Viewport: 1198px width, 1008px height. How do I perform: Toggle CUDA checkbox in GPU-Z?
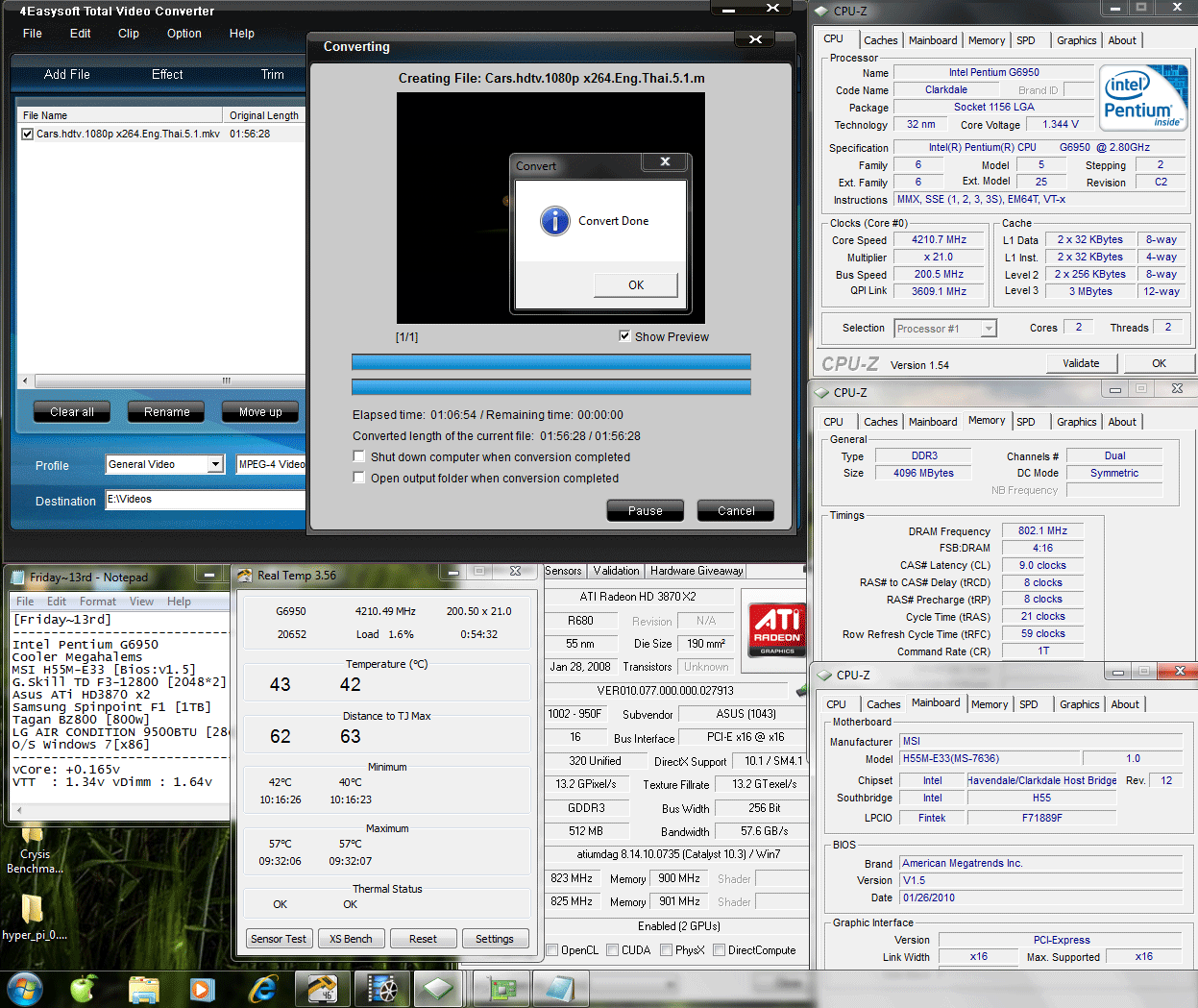pos(612,950)
